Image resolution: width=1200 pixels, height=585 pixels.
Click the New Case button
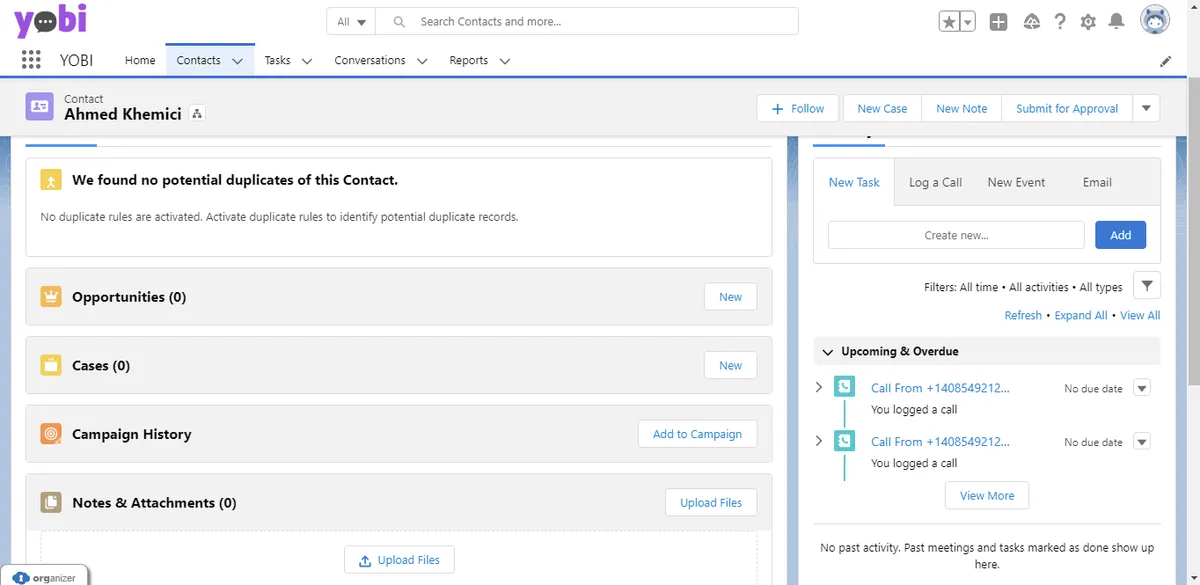pos(882,108)
